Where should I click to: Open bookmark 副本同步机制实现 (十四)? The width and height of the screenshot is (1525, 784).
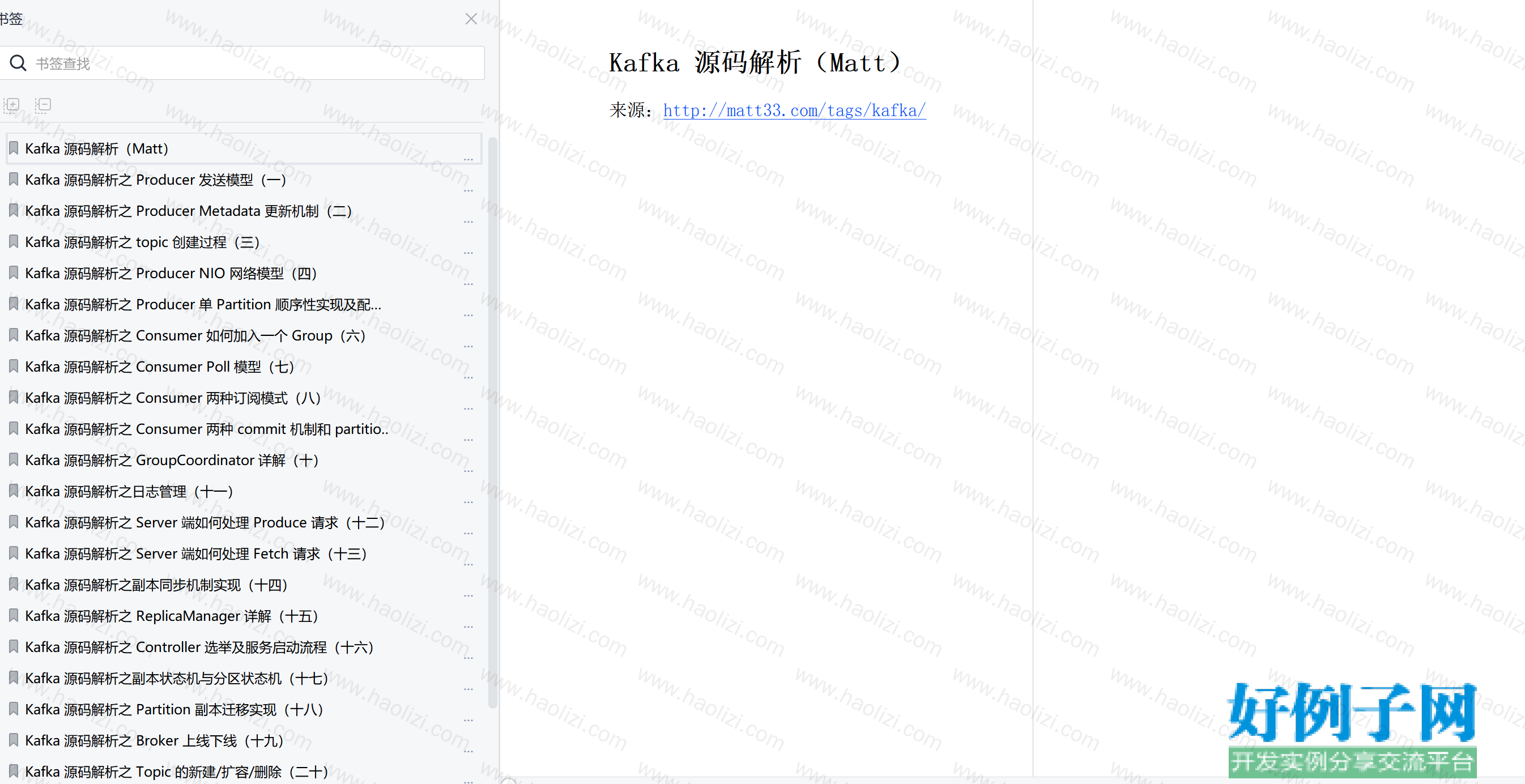click(156, 585)
